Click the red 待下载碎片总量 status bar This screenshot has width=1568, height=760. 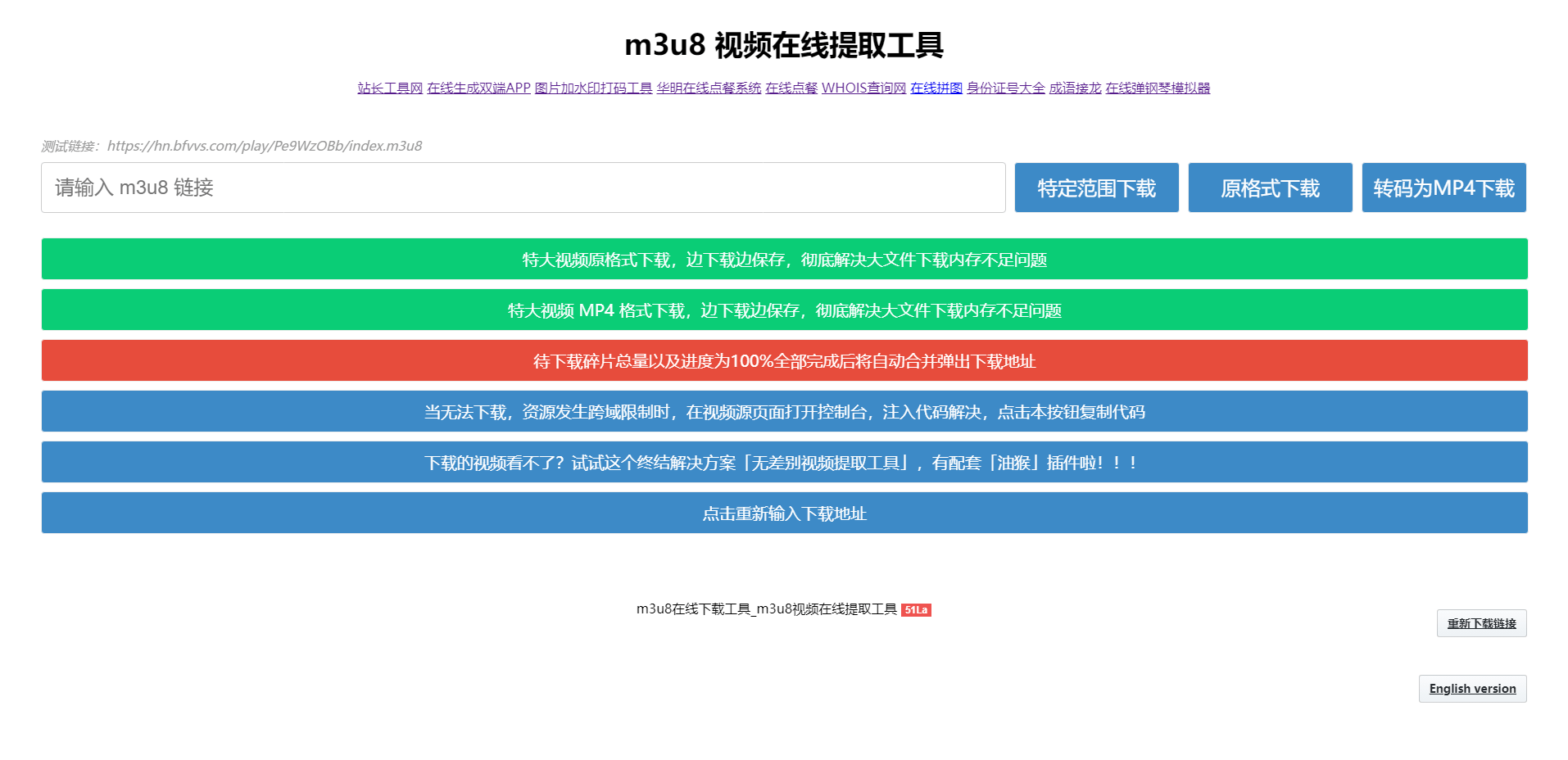point(785,360)
